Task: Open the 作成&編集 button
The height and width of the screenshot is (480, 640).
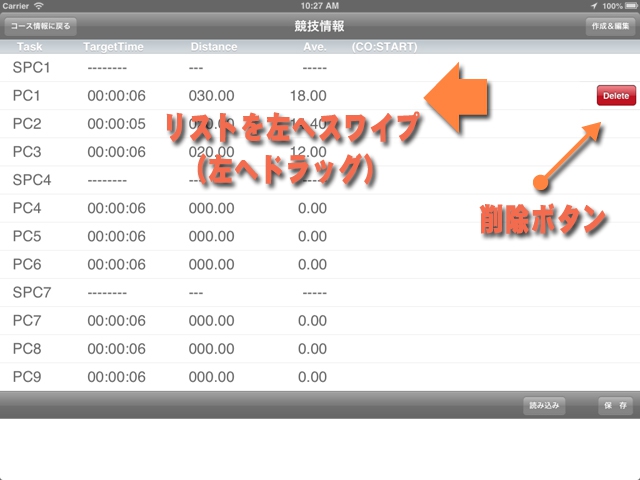Action: click(609, 26)
